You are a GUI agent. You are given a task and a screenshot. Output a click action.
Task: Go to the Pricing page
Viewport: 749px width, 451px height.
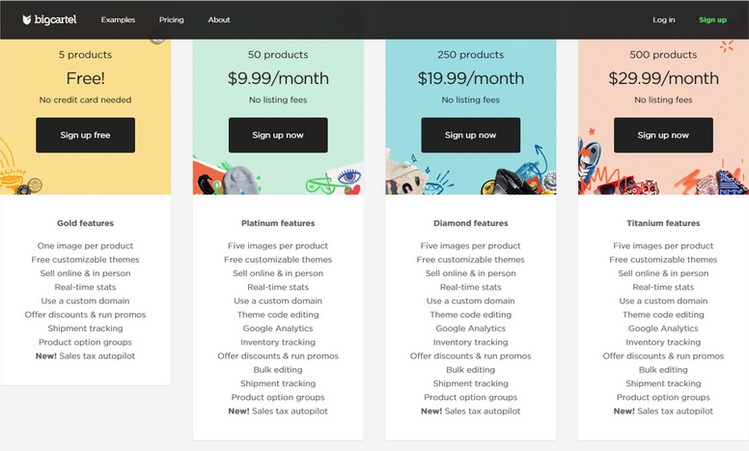[171, 20]
